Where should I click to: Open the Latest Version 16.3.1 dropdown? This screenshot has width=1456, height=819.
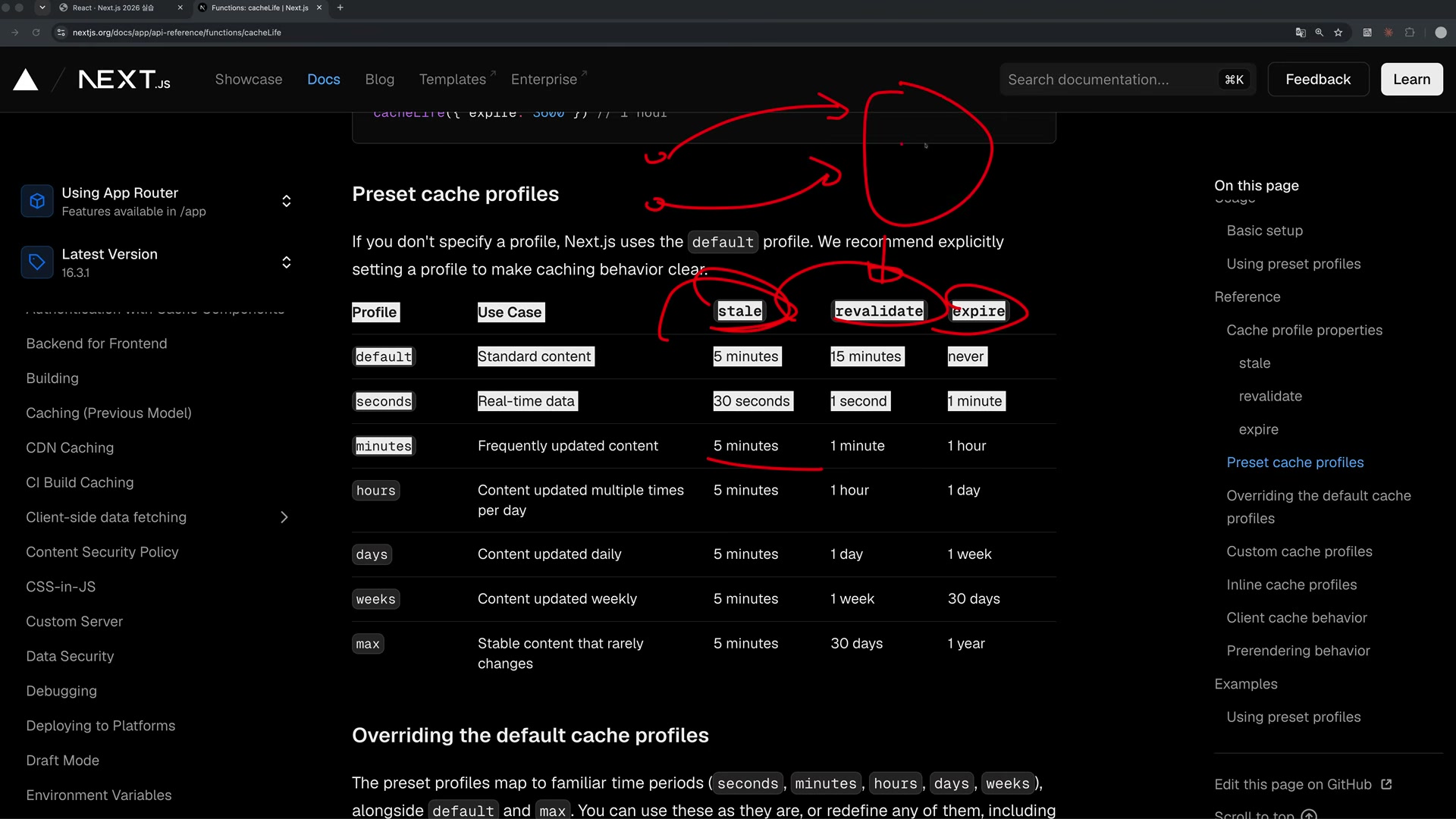click(x=287, y=262)
